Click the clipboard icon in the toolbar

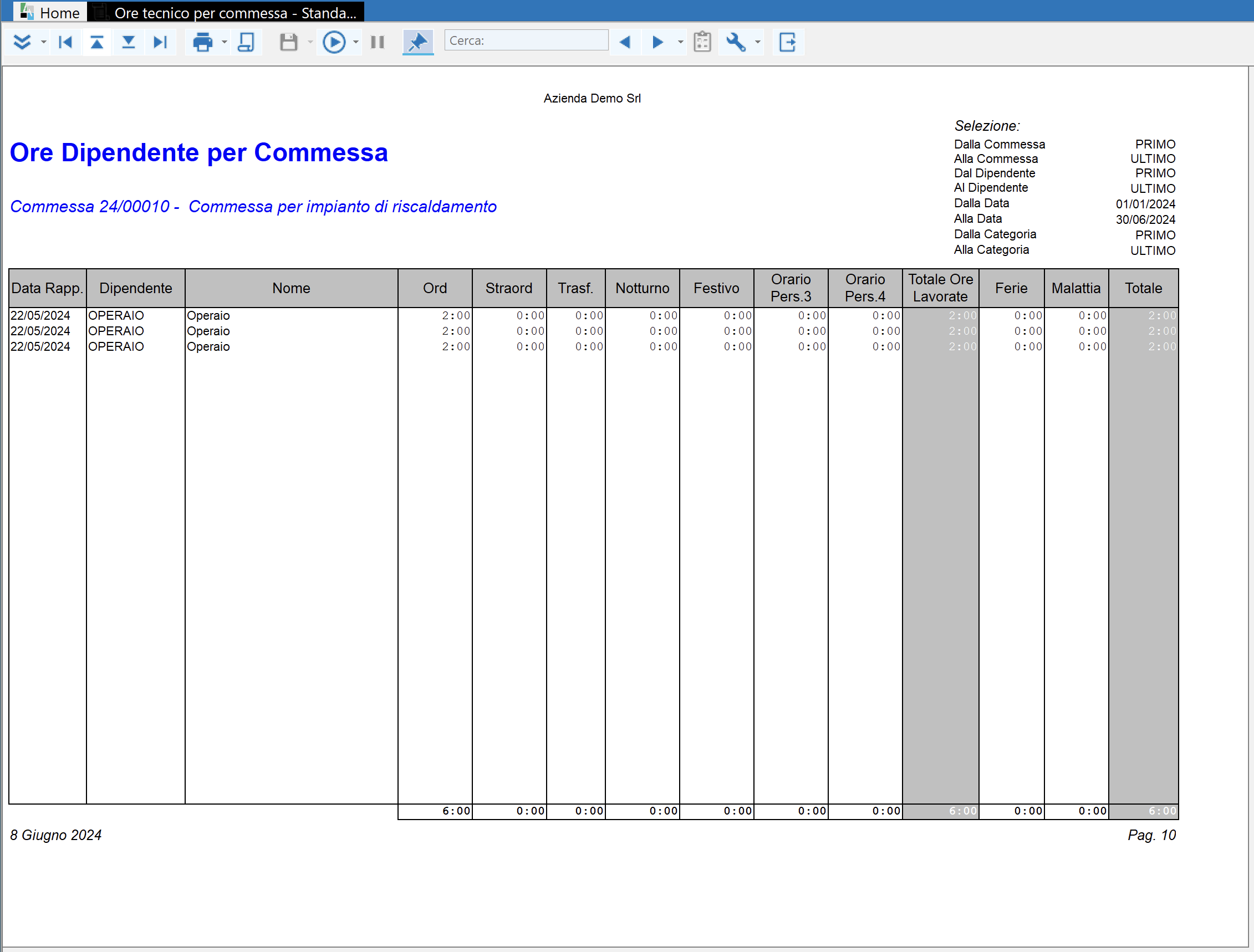click(x=702, y=42)
